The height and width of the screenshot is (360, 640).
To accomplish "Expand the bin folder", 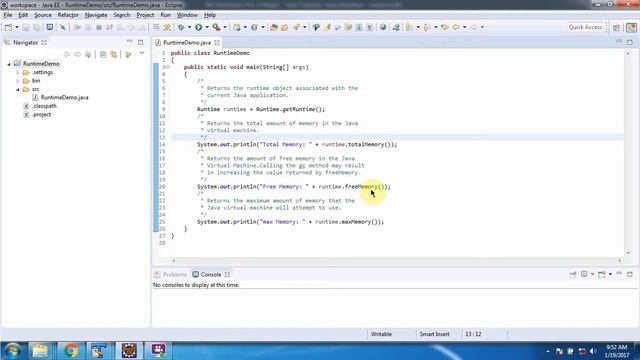I will (18, 81).
